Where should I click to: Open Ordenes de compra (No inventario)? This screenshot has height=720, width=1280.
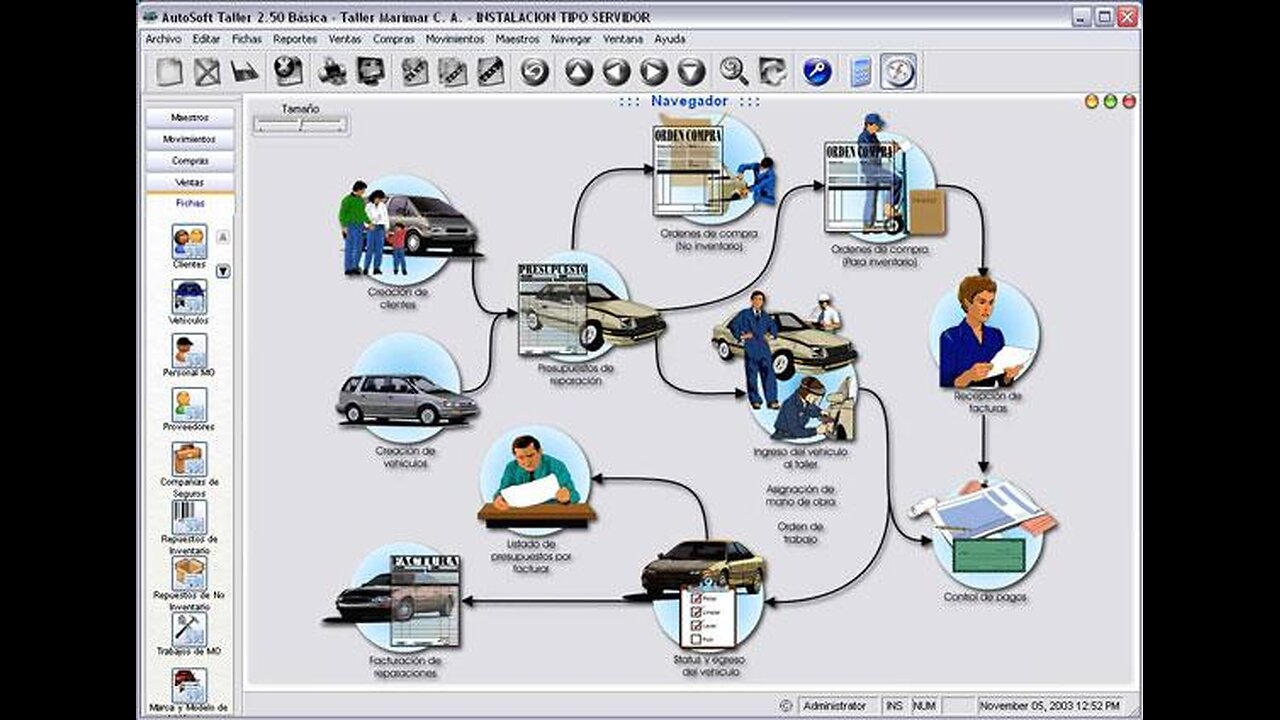click(x=713, y=169)
